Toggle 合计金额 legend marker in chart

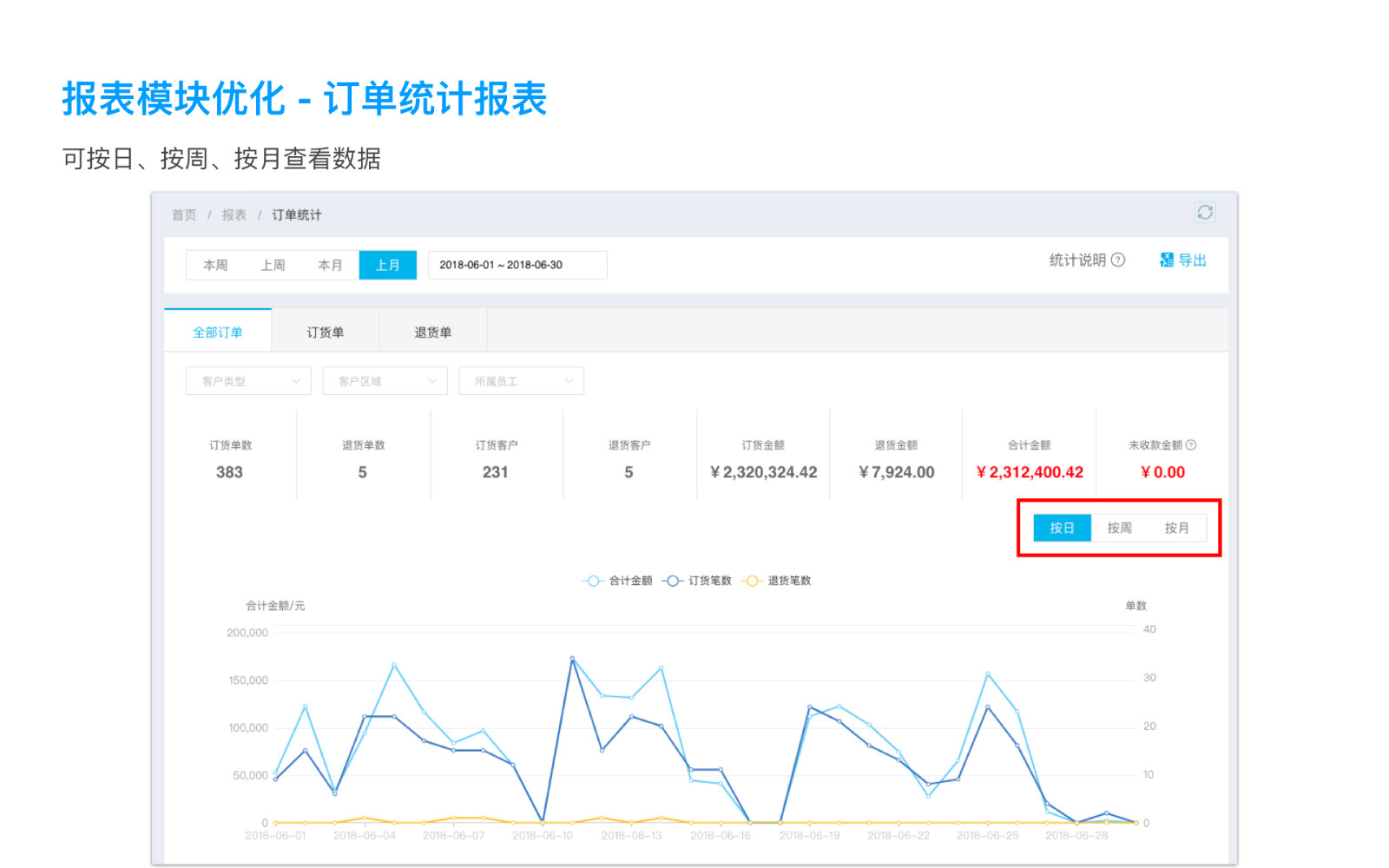(x=593, y=581)
